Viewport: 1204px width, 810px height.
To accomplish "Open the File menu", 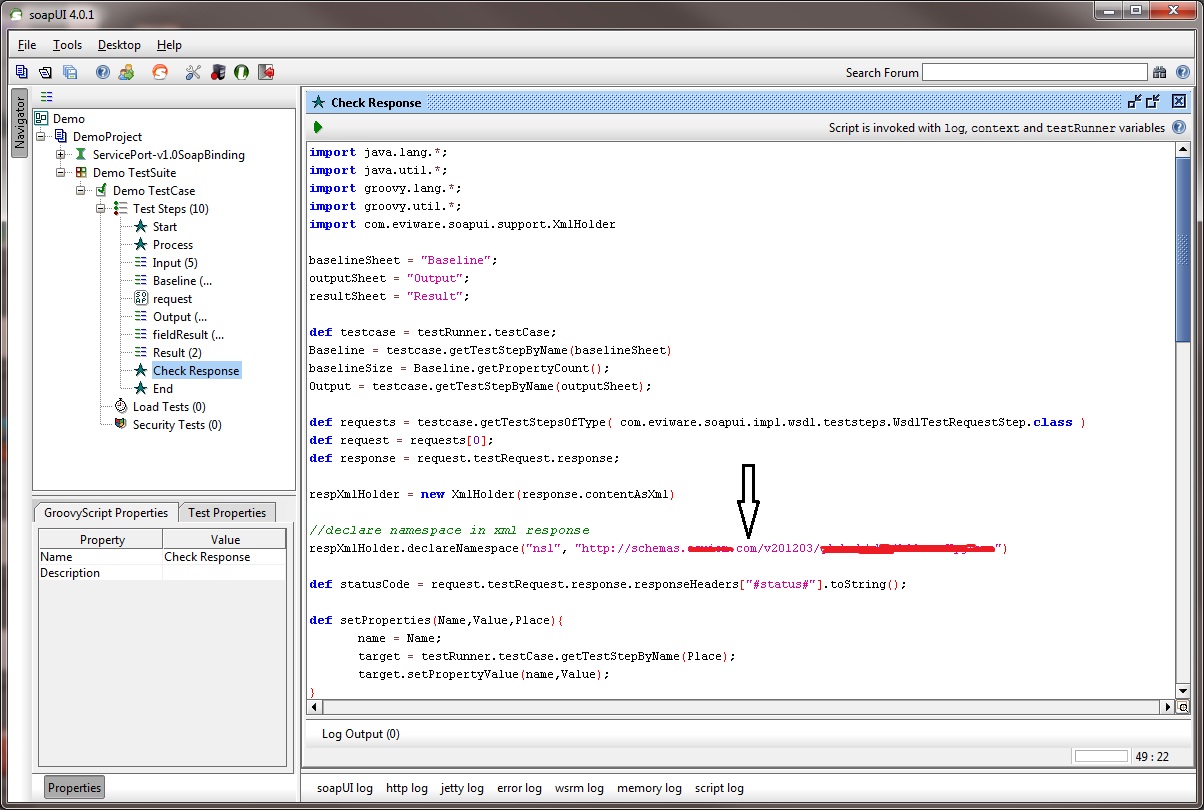I will pyautogui.click(x=27, y=45).
